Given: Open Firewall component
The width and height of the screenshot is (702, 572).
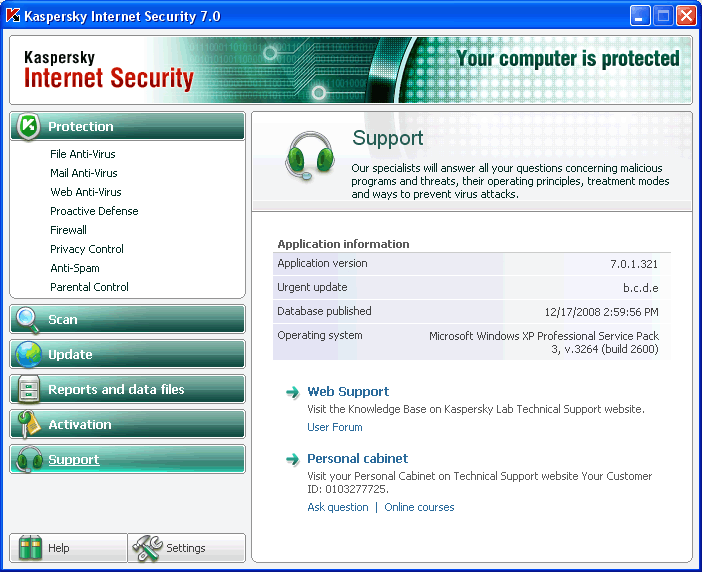Looking at the screenshot, I should point(68,230).
